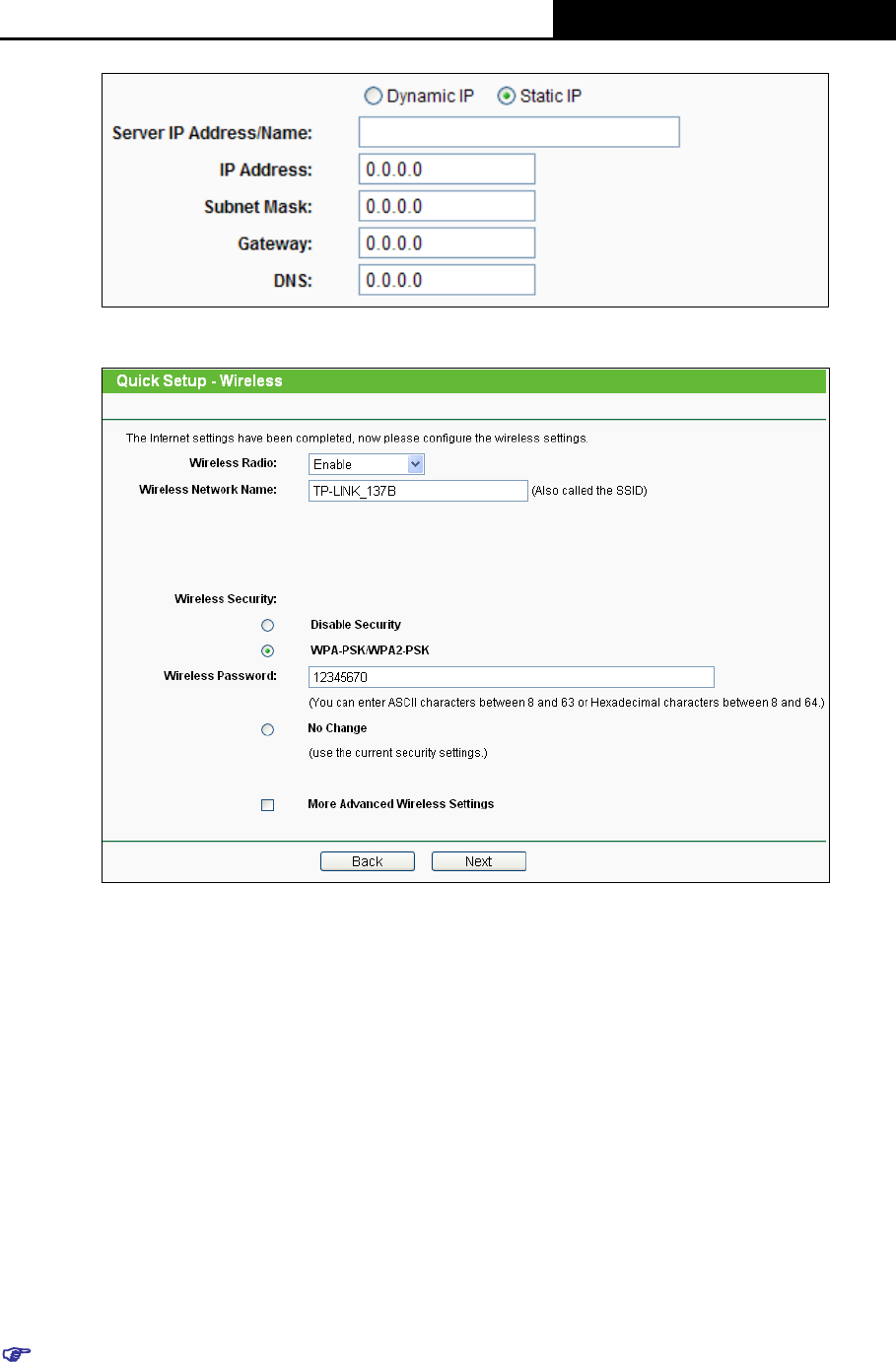Select the No Change radio option
The width and height of the screenshot is (896, 1362).
267,729
